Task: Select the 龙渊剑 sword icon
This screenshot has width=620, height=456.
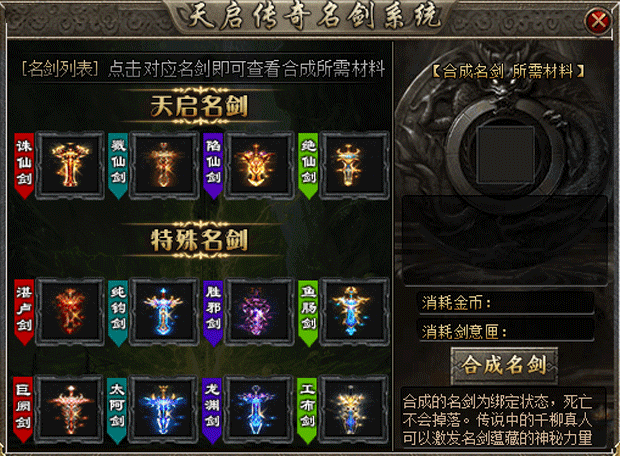Action: point(258,409)
